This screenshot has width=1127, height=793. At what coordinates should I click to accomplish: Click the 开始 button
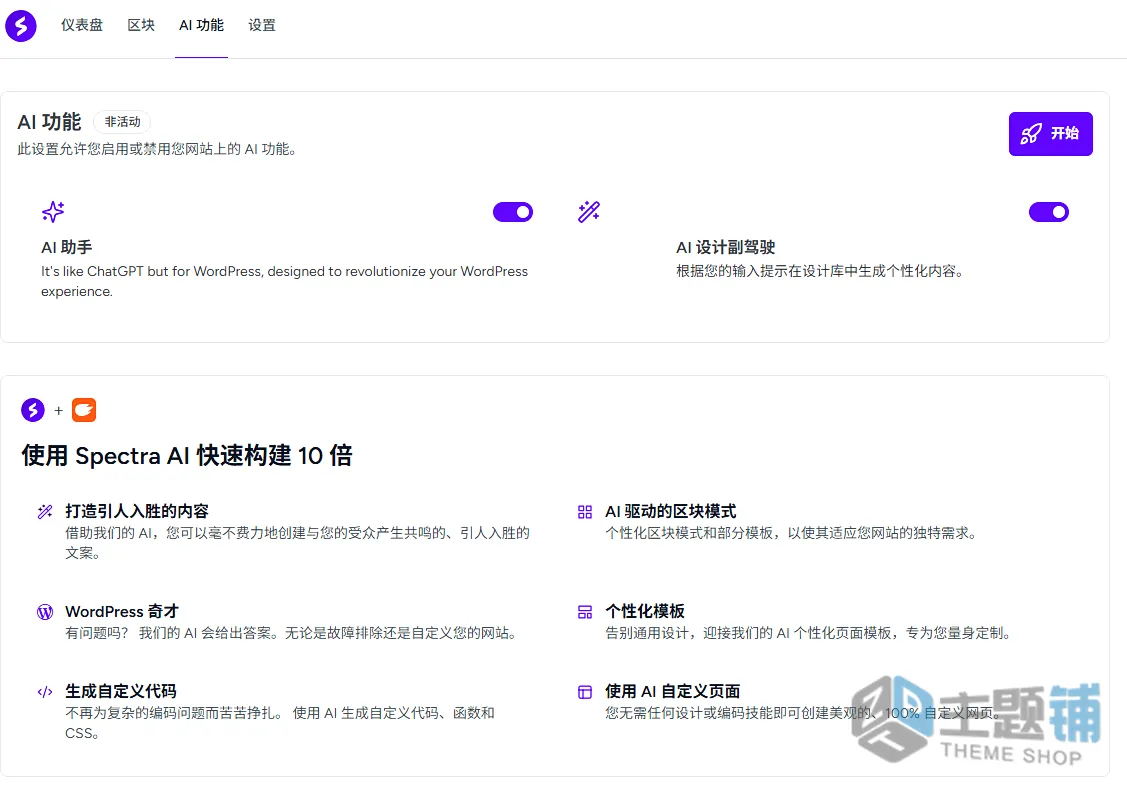[1050, 134]
